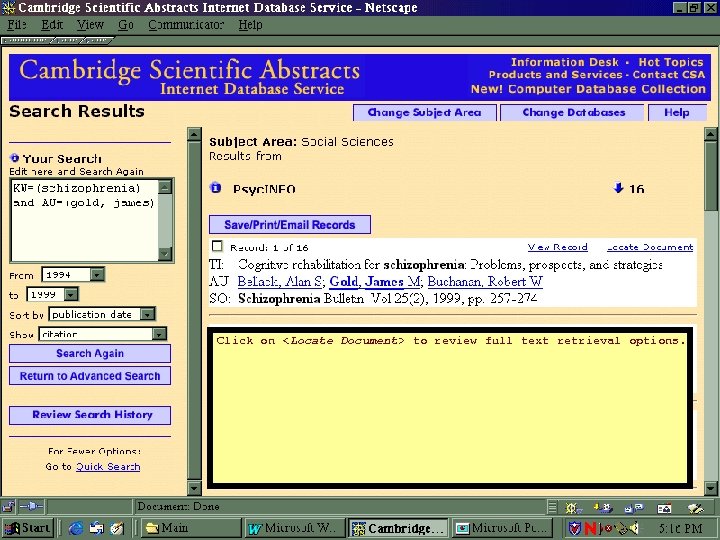Click the info icon beside Your Search
Image resolution: width=720 pixels, height=540 pixels.
pos(15,158)
